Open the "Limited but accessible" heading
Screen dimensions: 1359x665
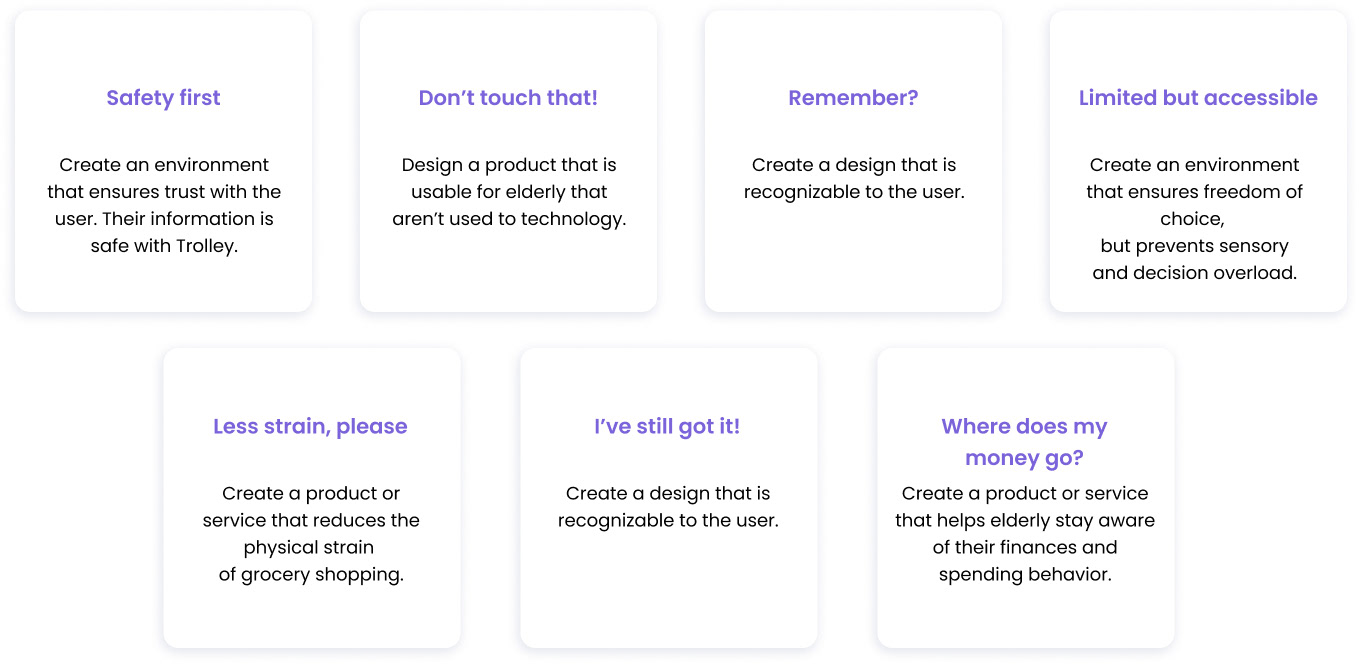[x=1198, y=98]
